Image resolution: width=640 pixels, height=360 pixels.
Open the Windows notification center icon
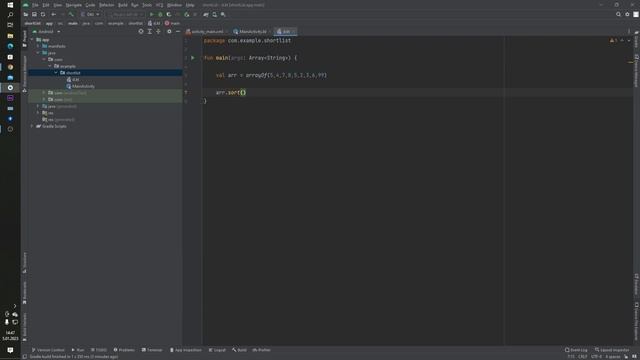click(10, 350)
